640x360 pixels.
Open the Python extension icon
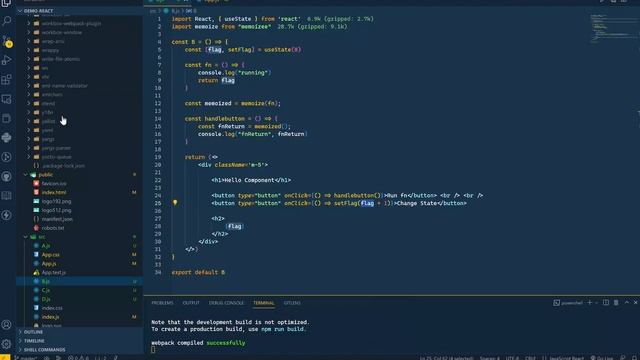point(7,138)
